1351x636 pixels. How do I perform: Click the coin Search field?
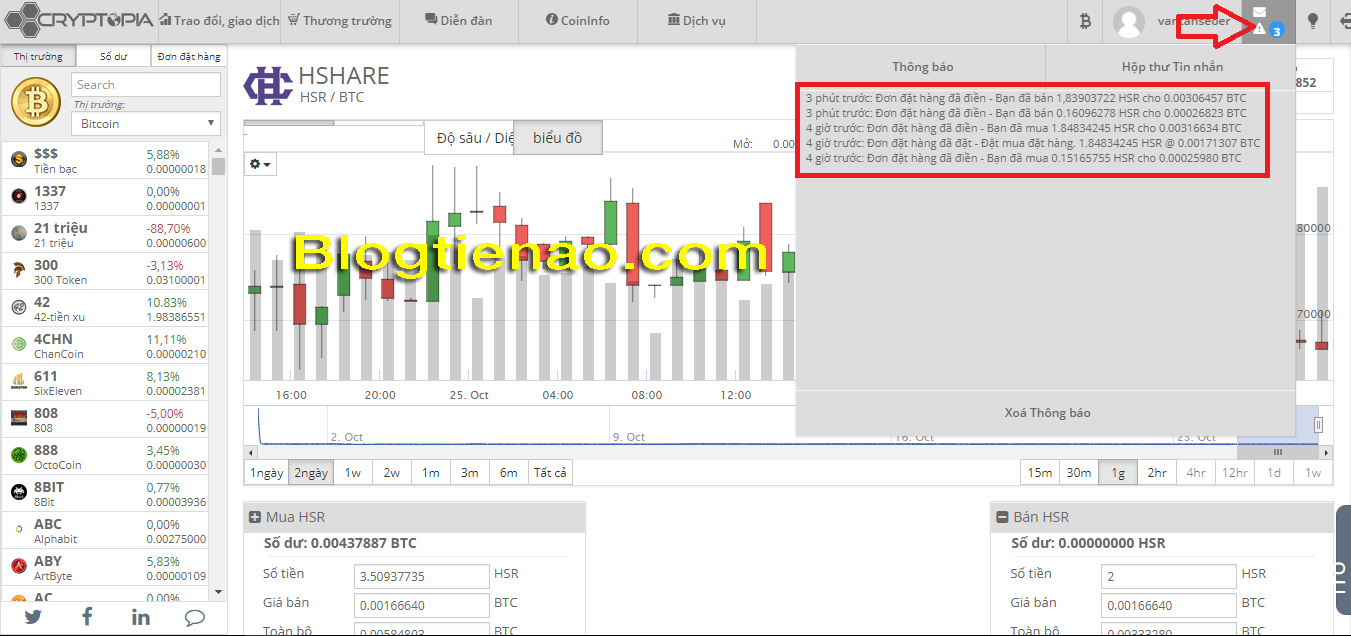click(146, 85)
